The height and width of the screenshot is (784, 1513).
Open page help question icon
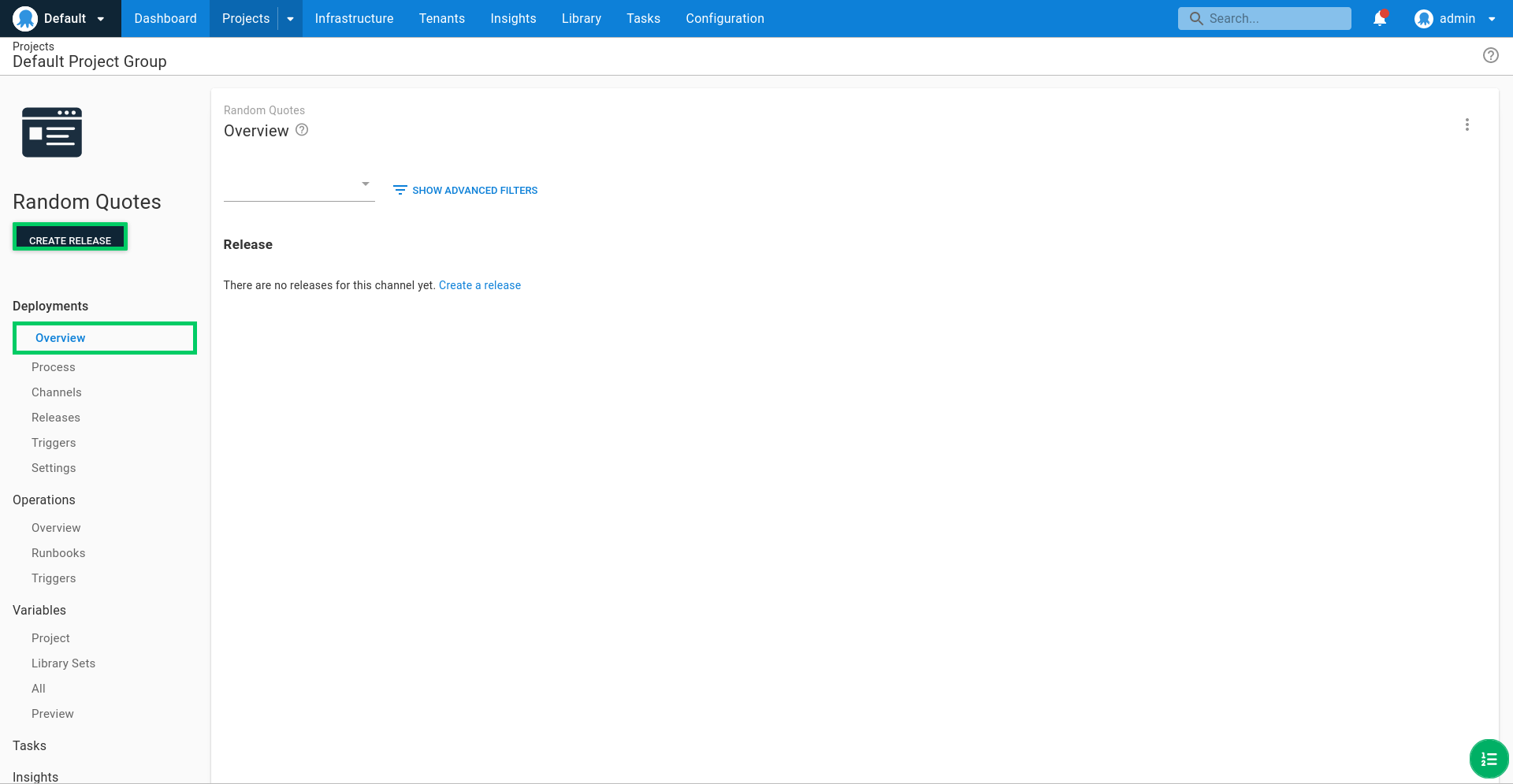coord(1490,55)
